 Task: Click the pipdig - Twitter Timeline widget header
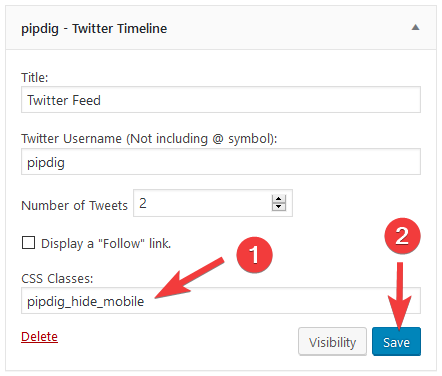coord(221,28)
